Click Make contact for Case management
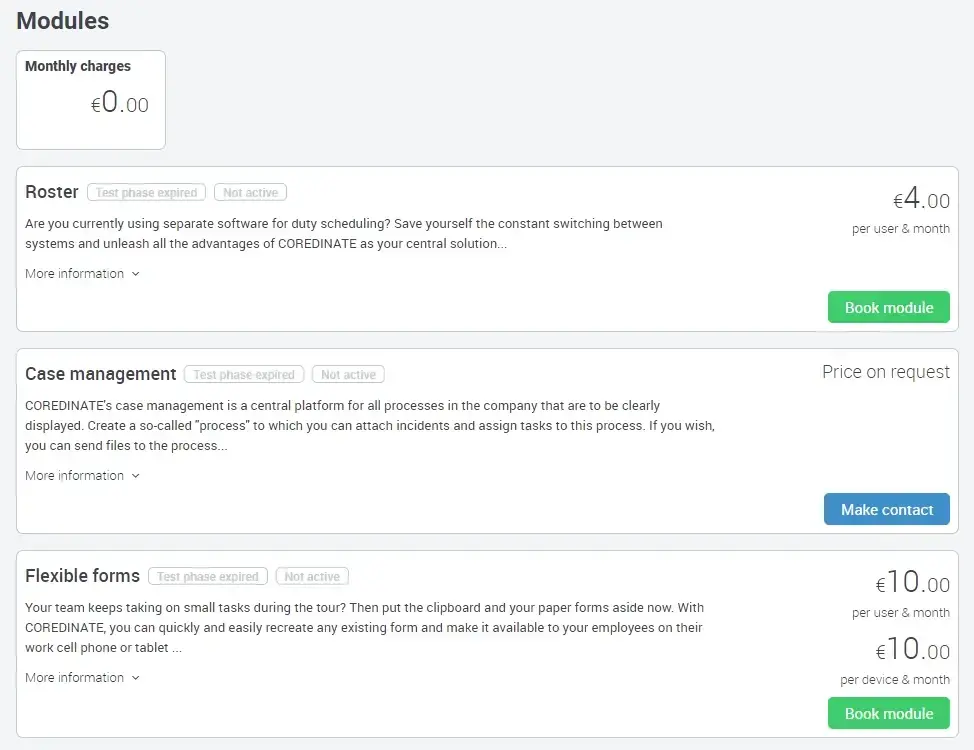 [x=886, y=510]
